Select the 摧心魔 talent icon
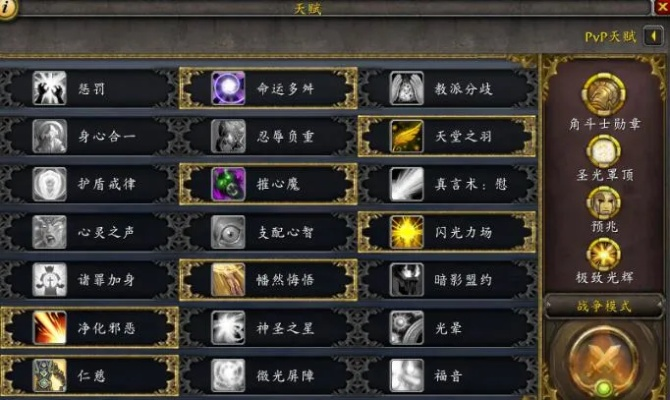 pos(228,184)
